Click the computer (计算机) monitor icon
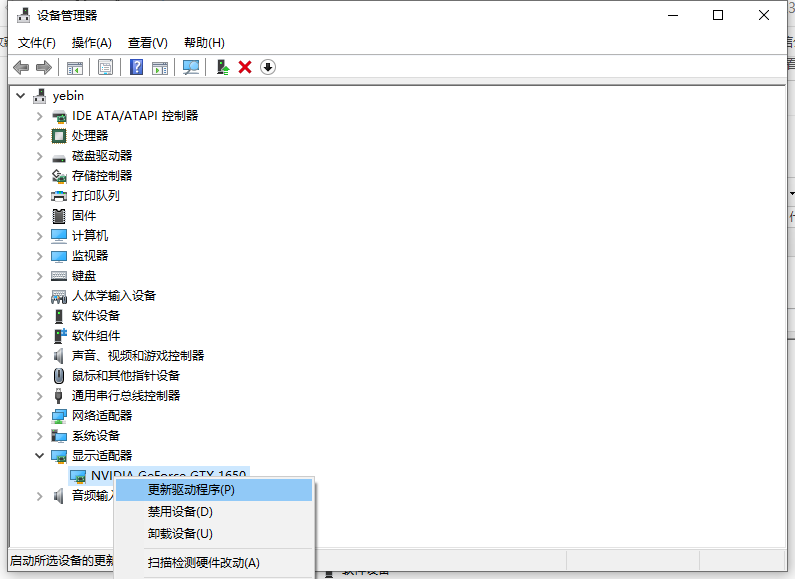Image resolution: width=795 pixels, height=579 pixels. (59, 236)
